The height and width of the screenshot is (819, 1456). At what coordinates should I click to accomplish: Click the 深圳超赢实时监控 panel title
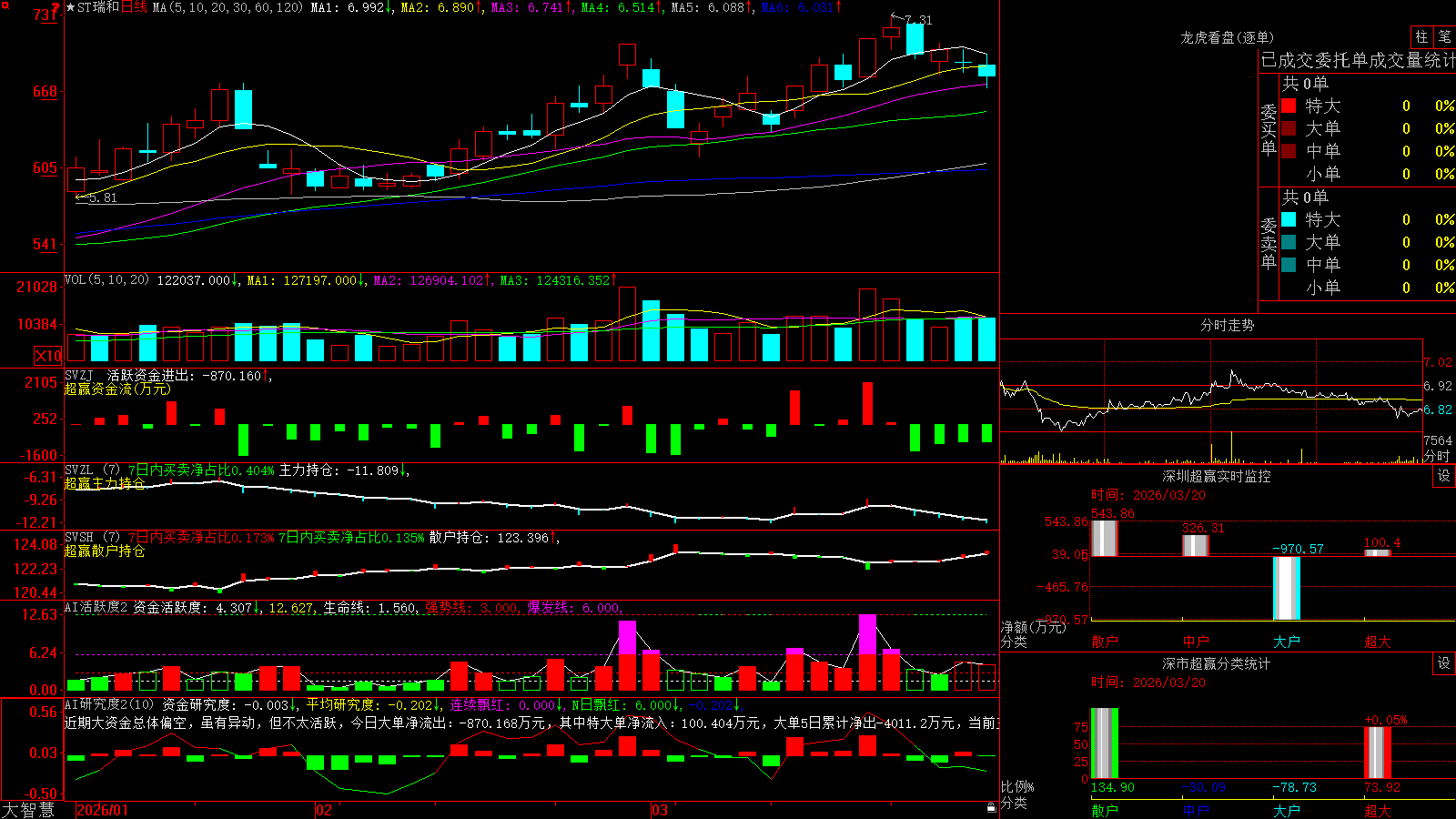[x=1217, y=476]
